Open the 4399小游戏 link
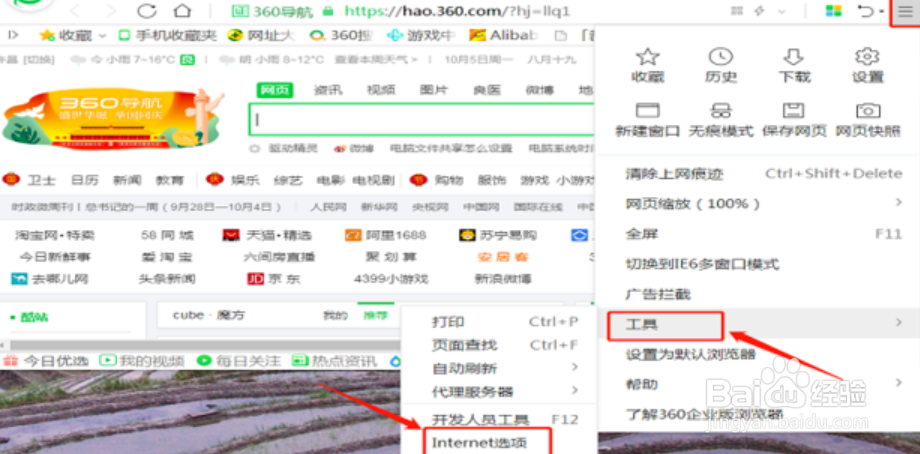 coord(391,279)
